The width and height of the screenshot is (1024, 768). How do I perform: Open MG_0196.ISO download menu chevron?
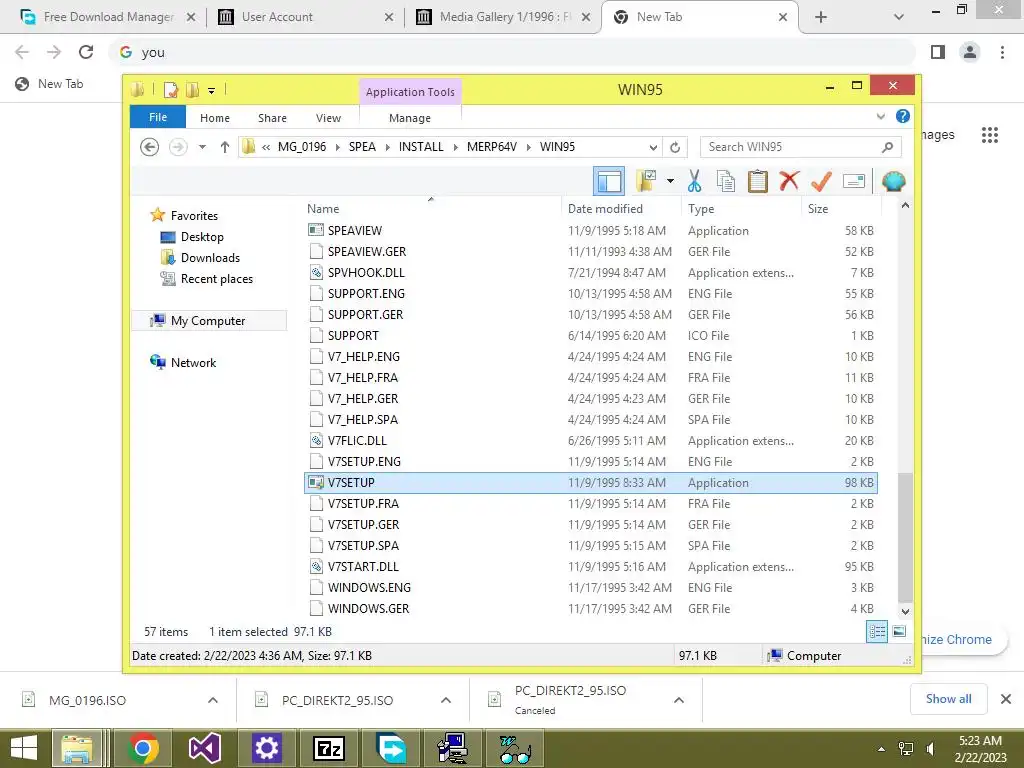coord(213,700)
